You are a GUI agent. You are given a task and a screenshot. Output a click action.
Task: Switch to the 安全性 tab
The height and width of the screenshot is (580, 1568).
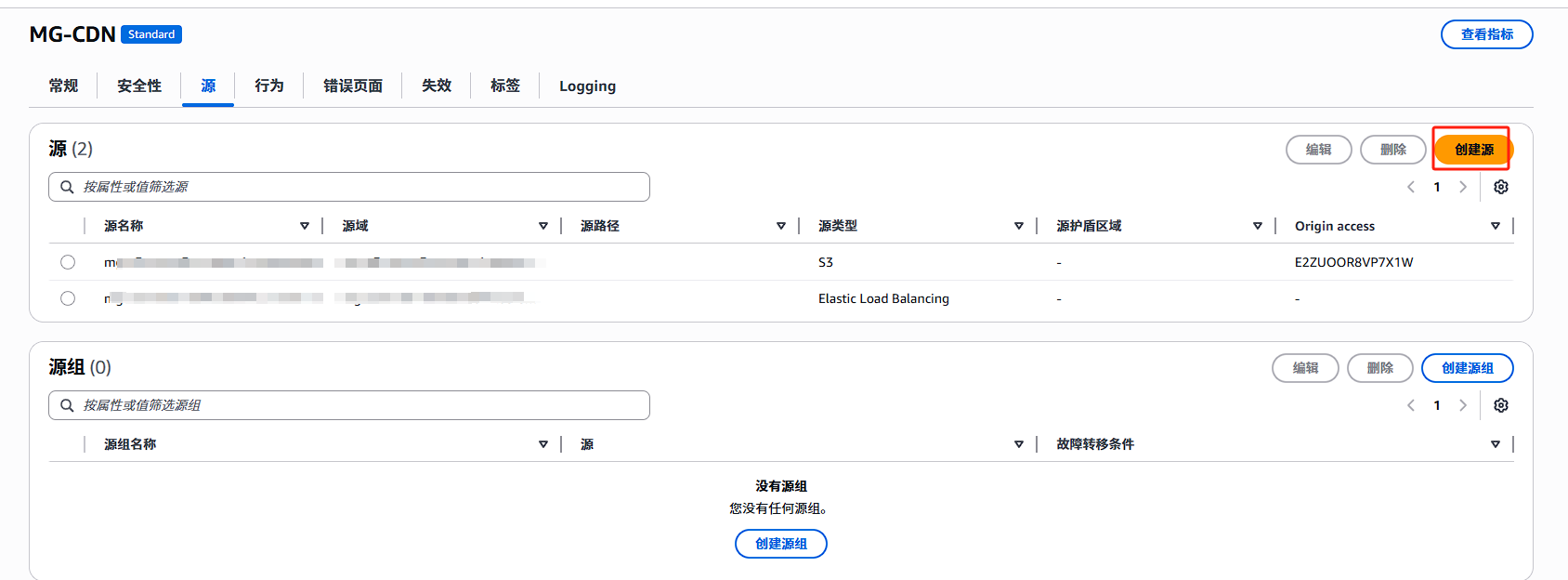tap(139, 86)
